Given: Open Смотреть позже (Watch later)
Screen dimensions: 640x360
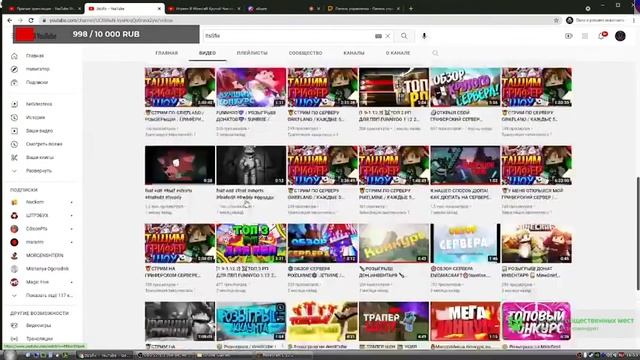Looking at the screenshot, I should pyautogui.click(x=44, y=144).
